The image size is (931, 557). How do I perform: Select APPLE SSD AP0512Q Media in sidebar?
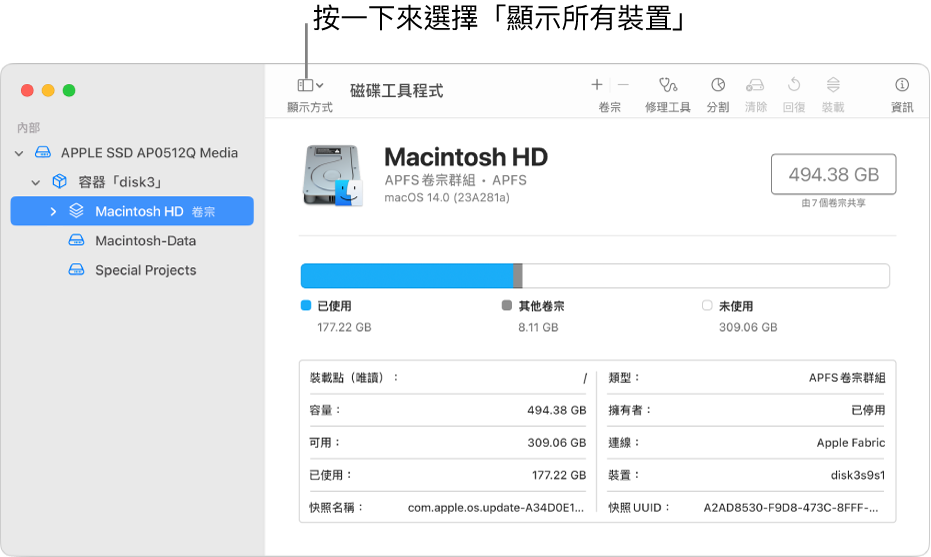click(149, 153)
